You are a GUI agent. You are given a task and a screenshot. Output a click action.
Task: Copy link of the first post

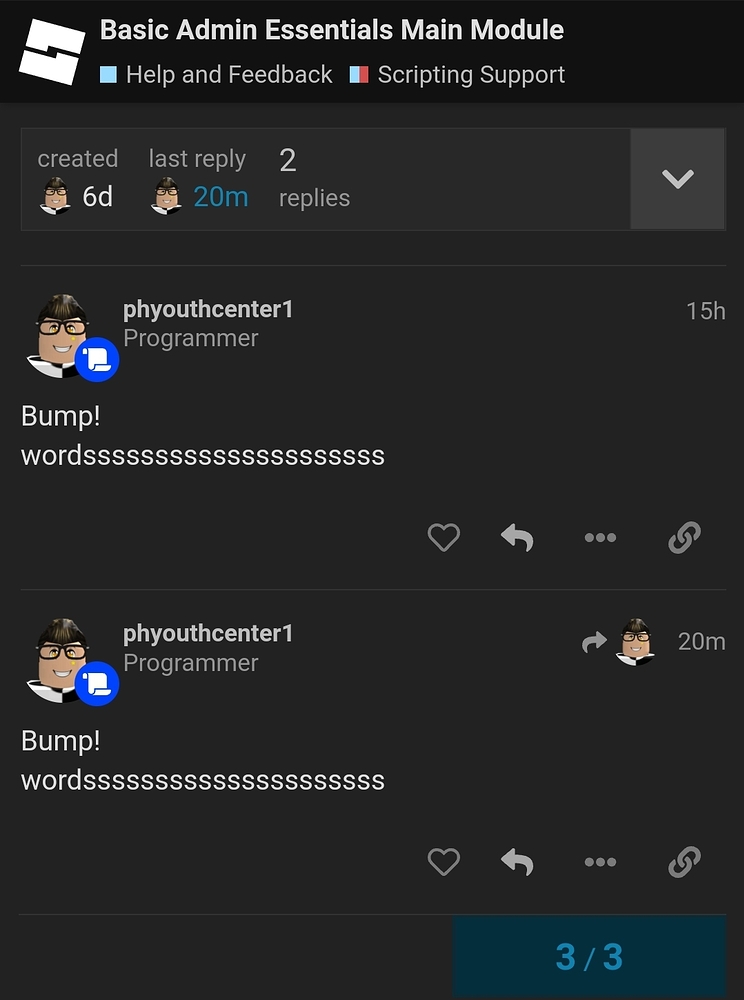click(x=684, y=538)
